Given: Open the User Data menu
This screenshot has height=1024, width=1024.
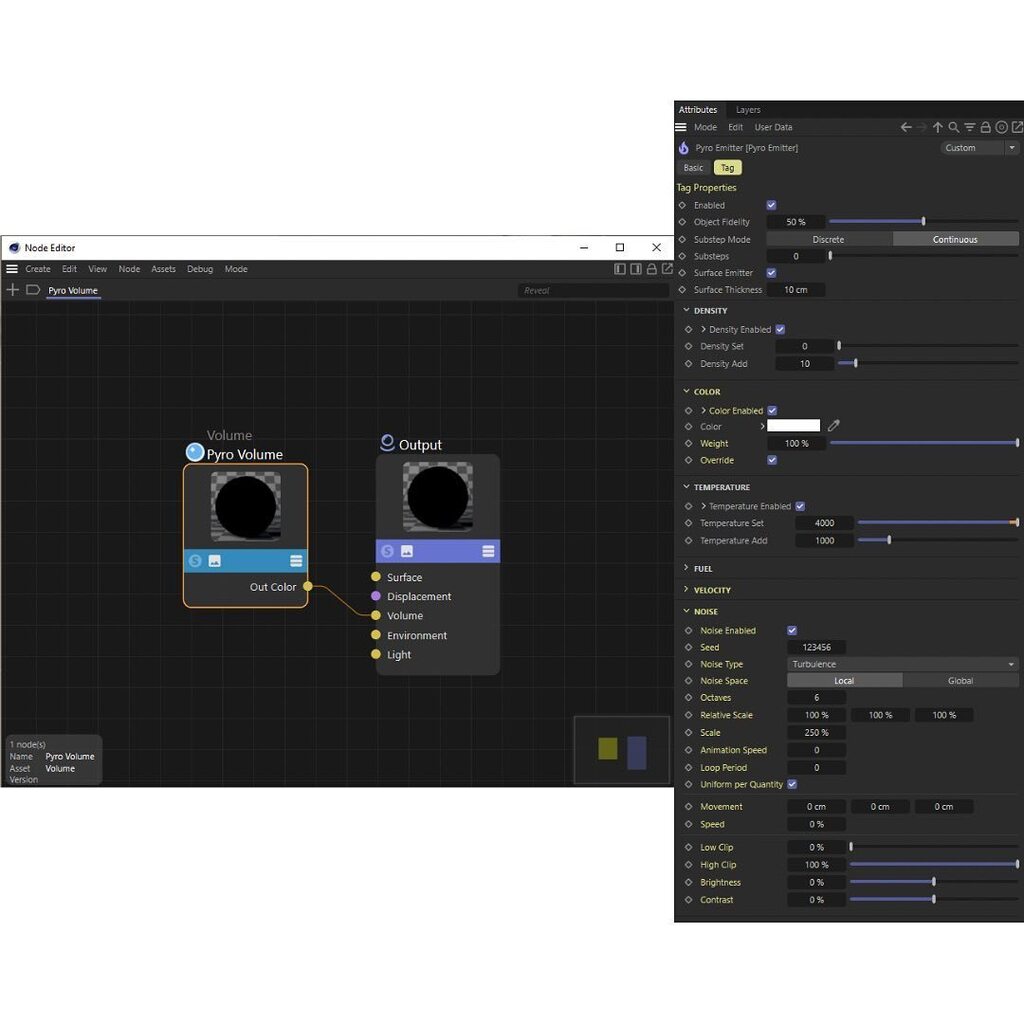Looking at the screenshot, I should click(x=773, y=127).
